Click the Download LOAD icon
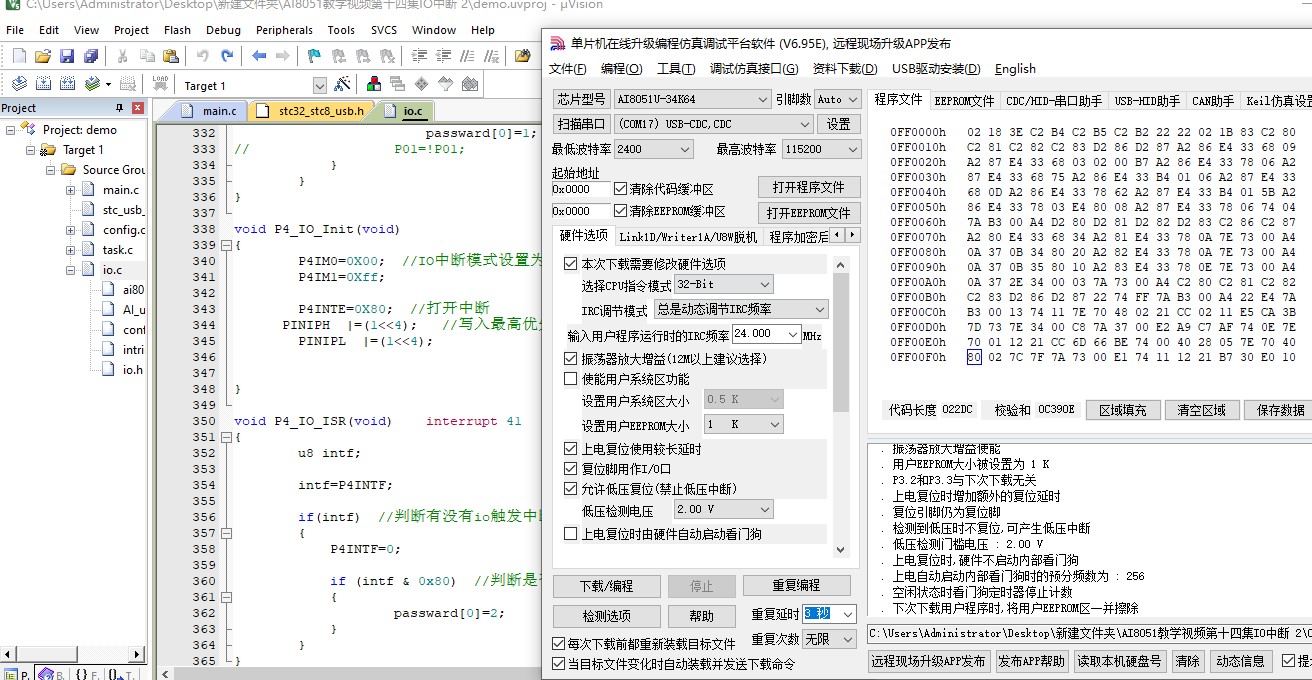This screenshot has height=680, width=1312. [x=160, y=84]
